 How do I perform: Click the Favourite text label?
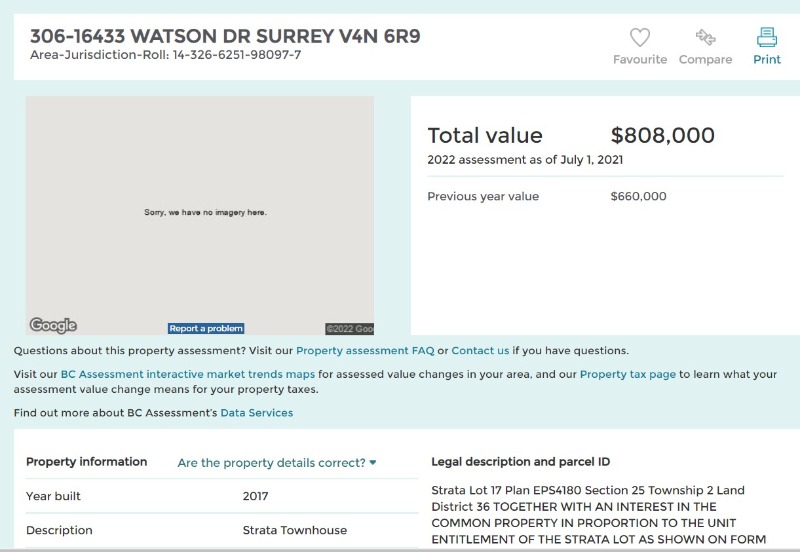coord(640,59)
